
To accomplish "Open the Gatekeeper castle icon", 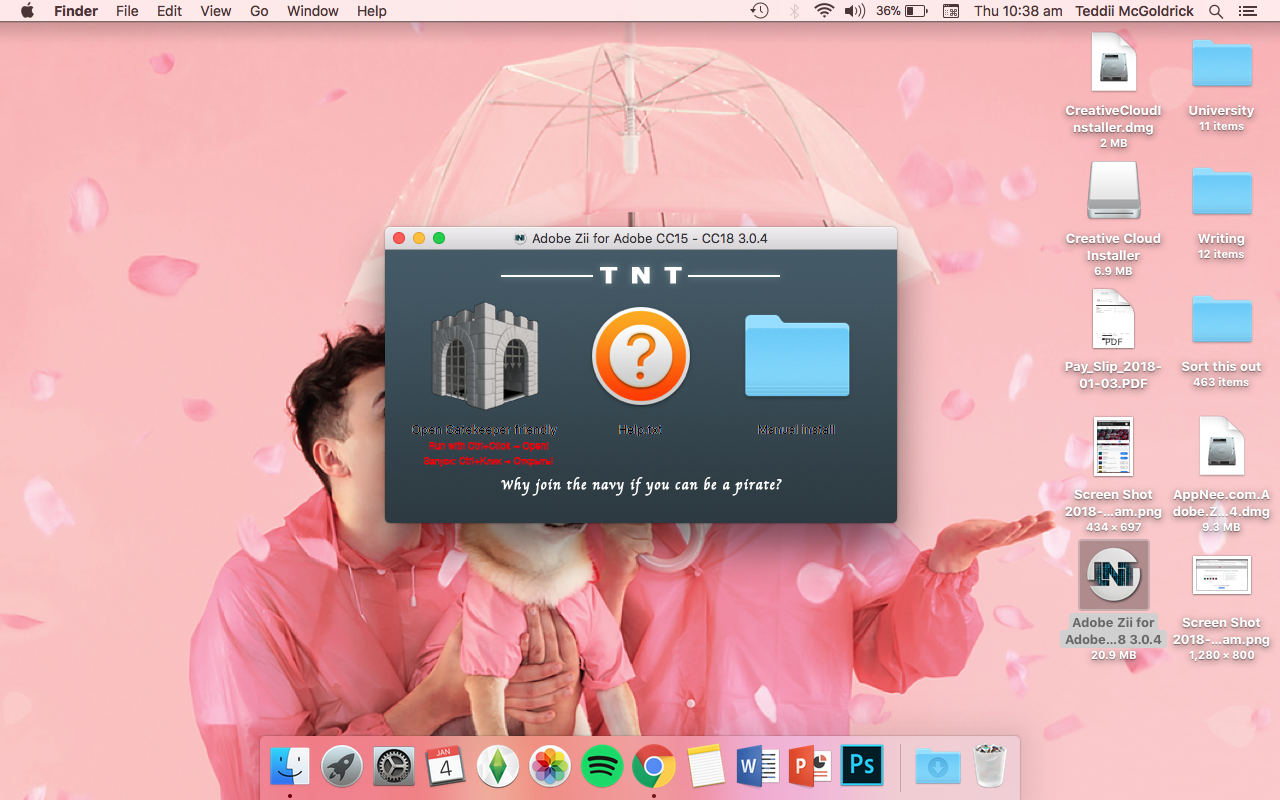I will pyautogui.click(x=485, y=356).
